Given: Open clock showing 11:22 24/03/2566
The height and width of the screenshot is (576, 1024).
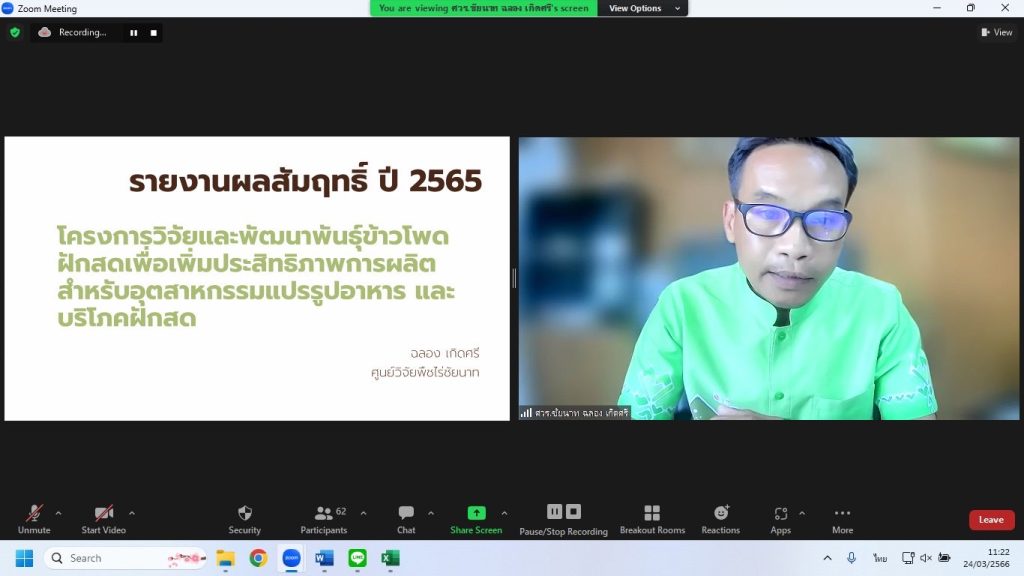Looking at the screenshot, I should pyautogui.click(x=986, y=558).
